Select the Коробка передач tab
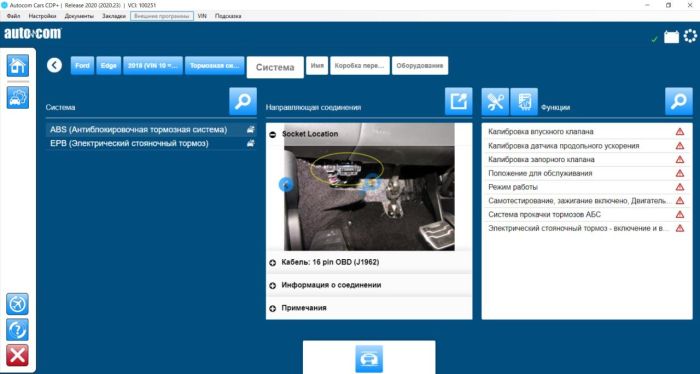This screenshot has width=700, height=374. click(359, 66)
